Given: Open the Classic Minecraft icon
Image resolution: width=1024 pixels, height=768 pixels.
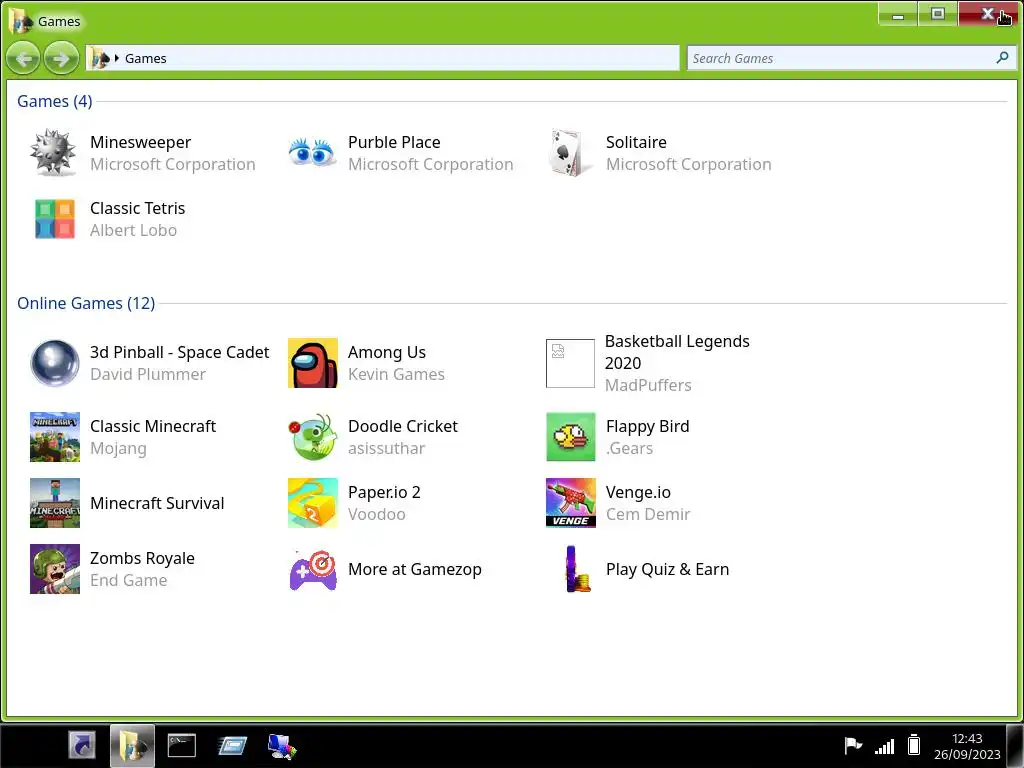Looking at the screenshot, I should (55, 437).
